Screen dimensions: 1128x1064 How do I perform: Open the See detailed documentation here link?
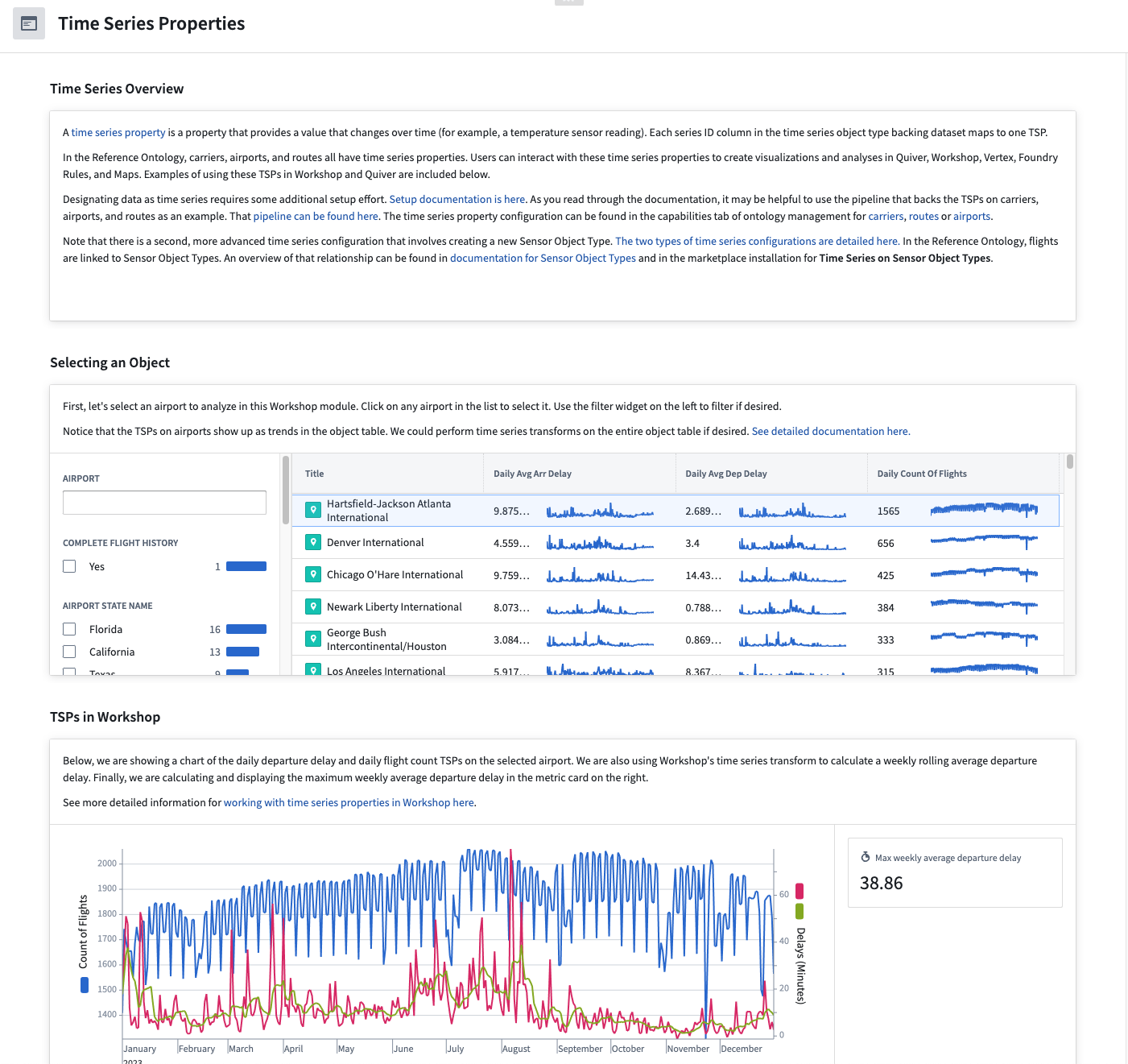(x=831, y=431)
